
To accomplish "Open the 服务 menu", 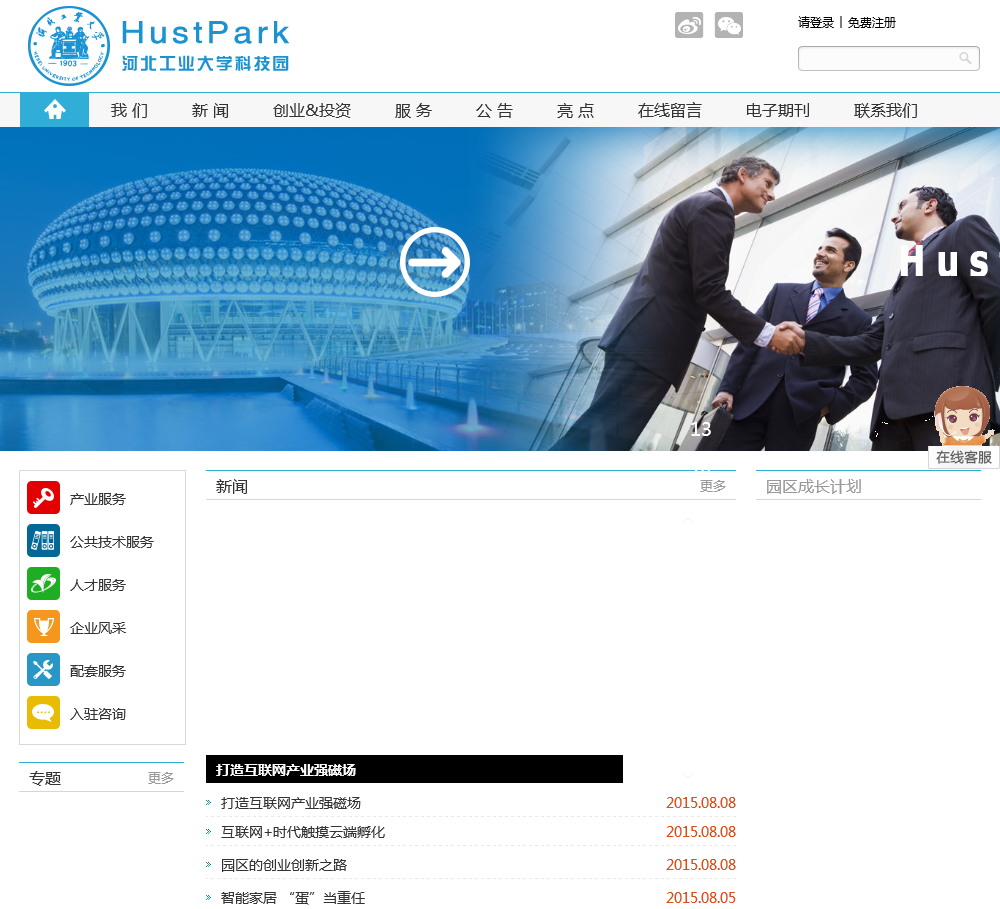I will [x=413, y=110].
